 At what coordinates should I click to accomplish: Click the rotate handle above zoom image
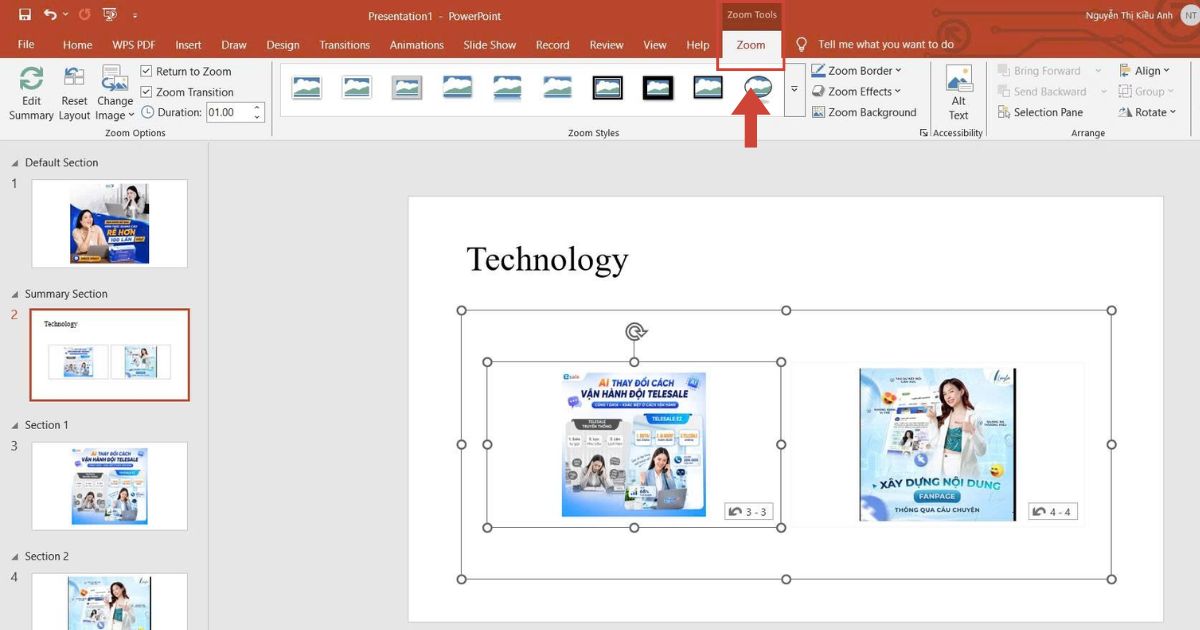(634, 331)
